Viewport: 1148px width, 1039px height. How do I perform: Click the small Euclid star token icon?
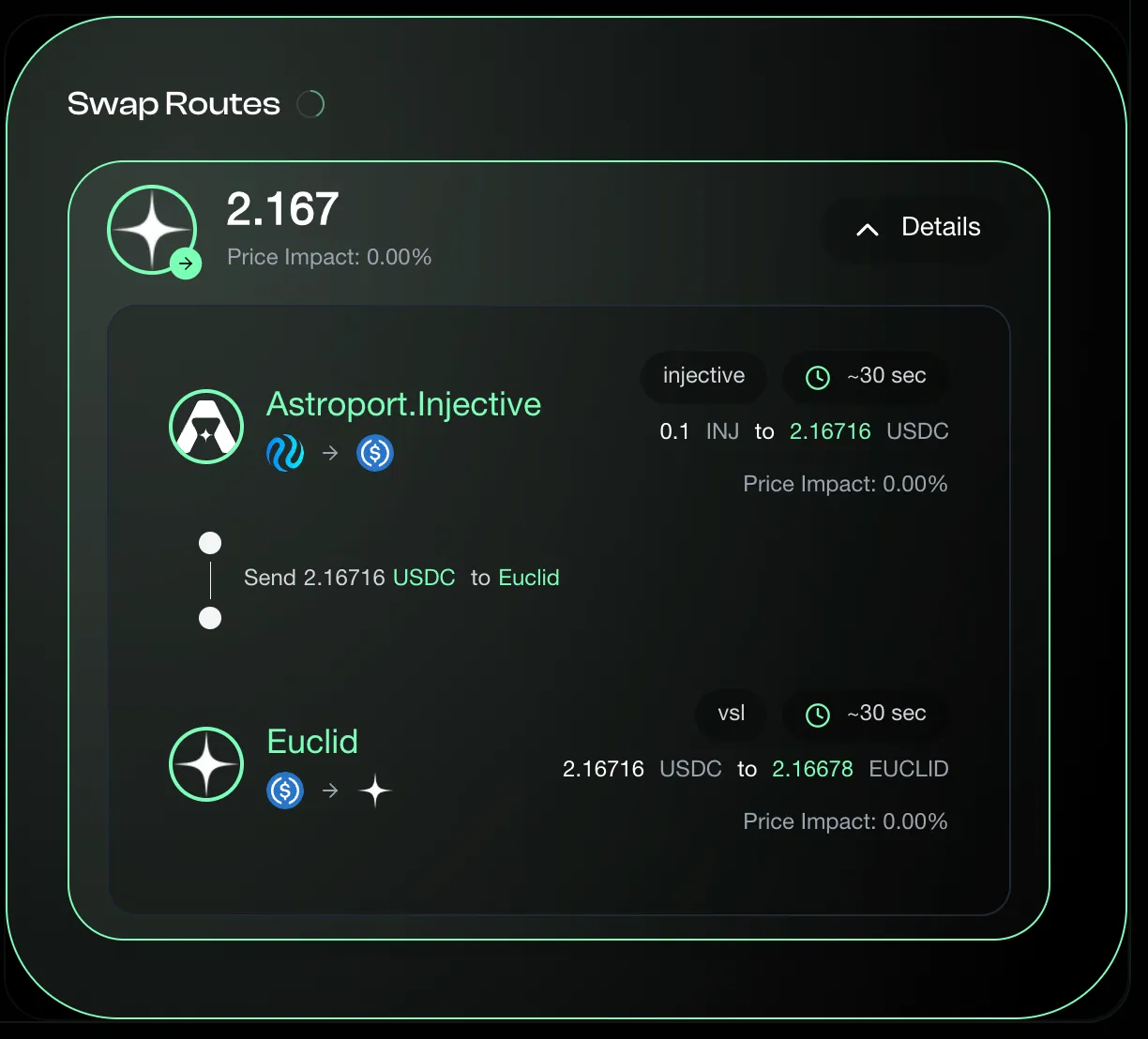click(x=375, y=791)
